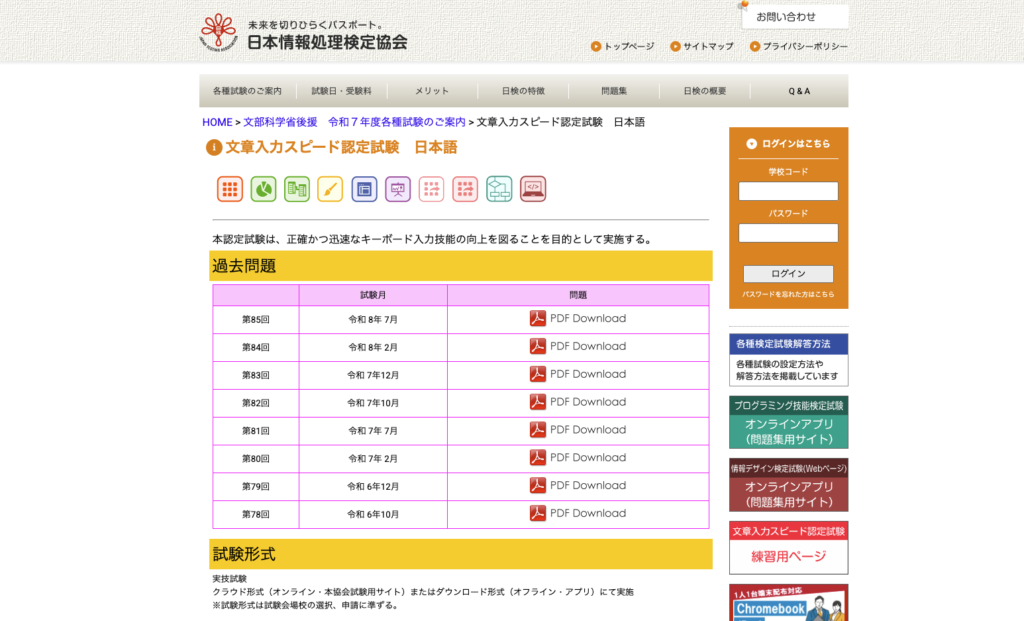Open 情報デザイン検定試験 オンラインアプリ banner

point(789,485)
